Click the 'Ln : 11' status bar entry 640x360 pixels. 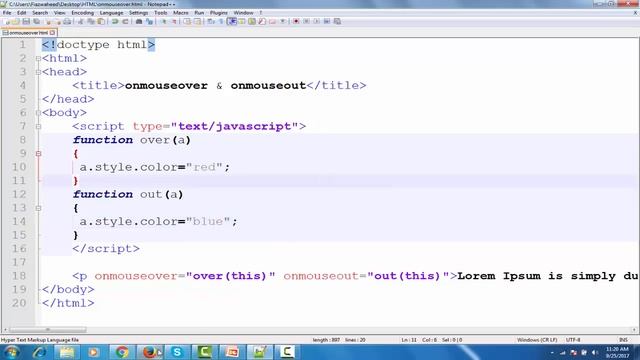(x=409, y=340)
